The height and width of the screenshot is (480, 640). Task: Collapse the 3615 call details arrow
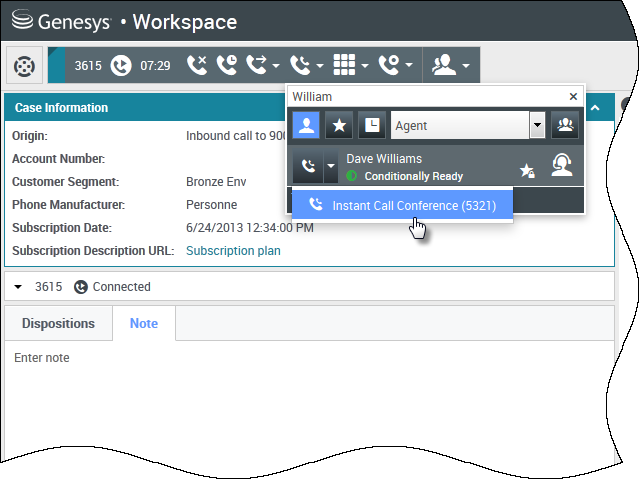18,287
